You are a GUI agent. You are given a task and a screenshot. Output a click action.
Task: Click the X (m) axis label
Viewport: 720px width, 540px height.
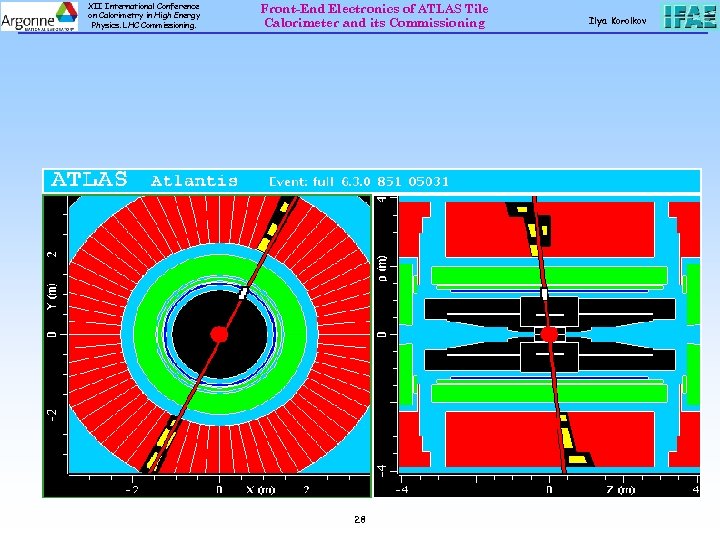[x=260, y=489]
